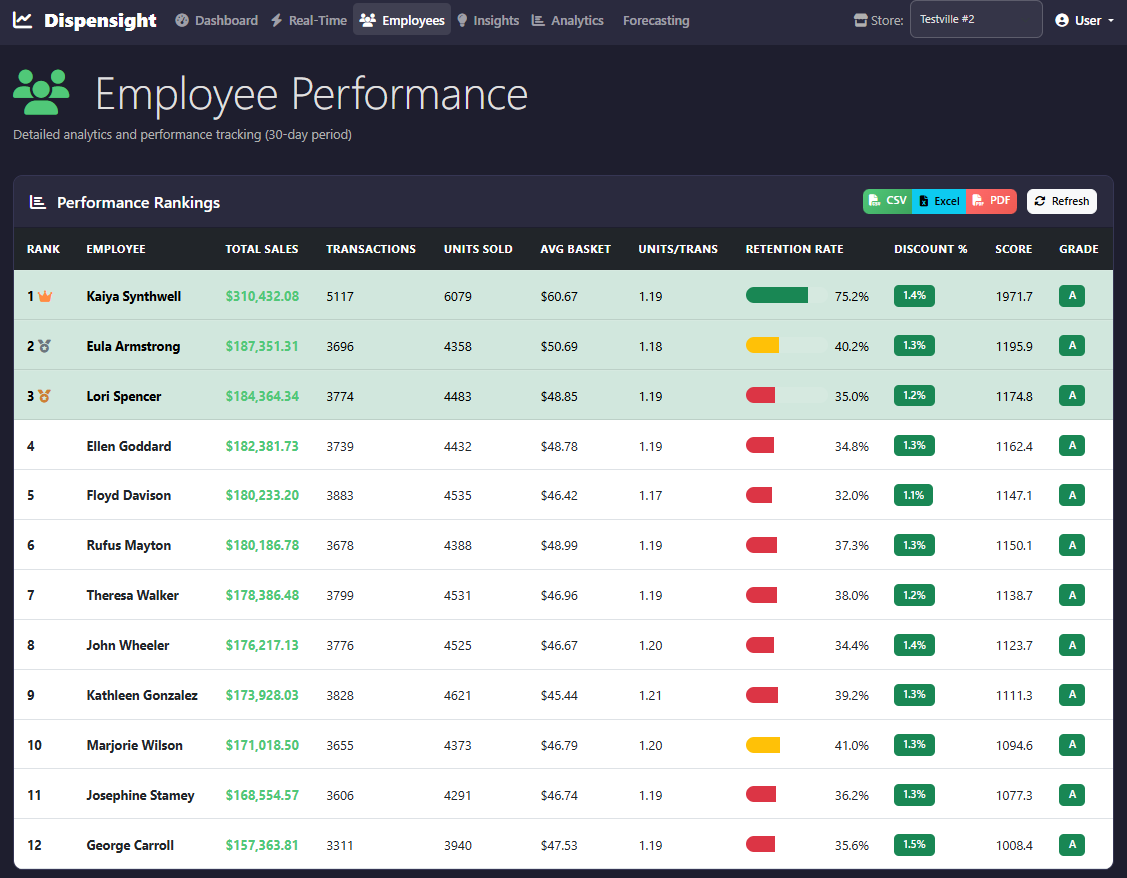Click total sales $187,351.31

262,346
